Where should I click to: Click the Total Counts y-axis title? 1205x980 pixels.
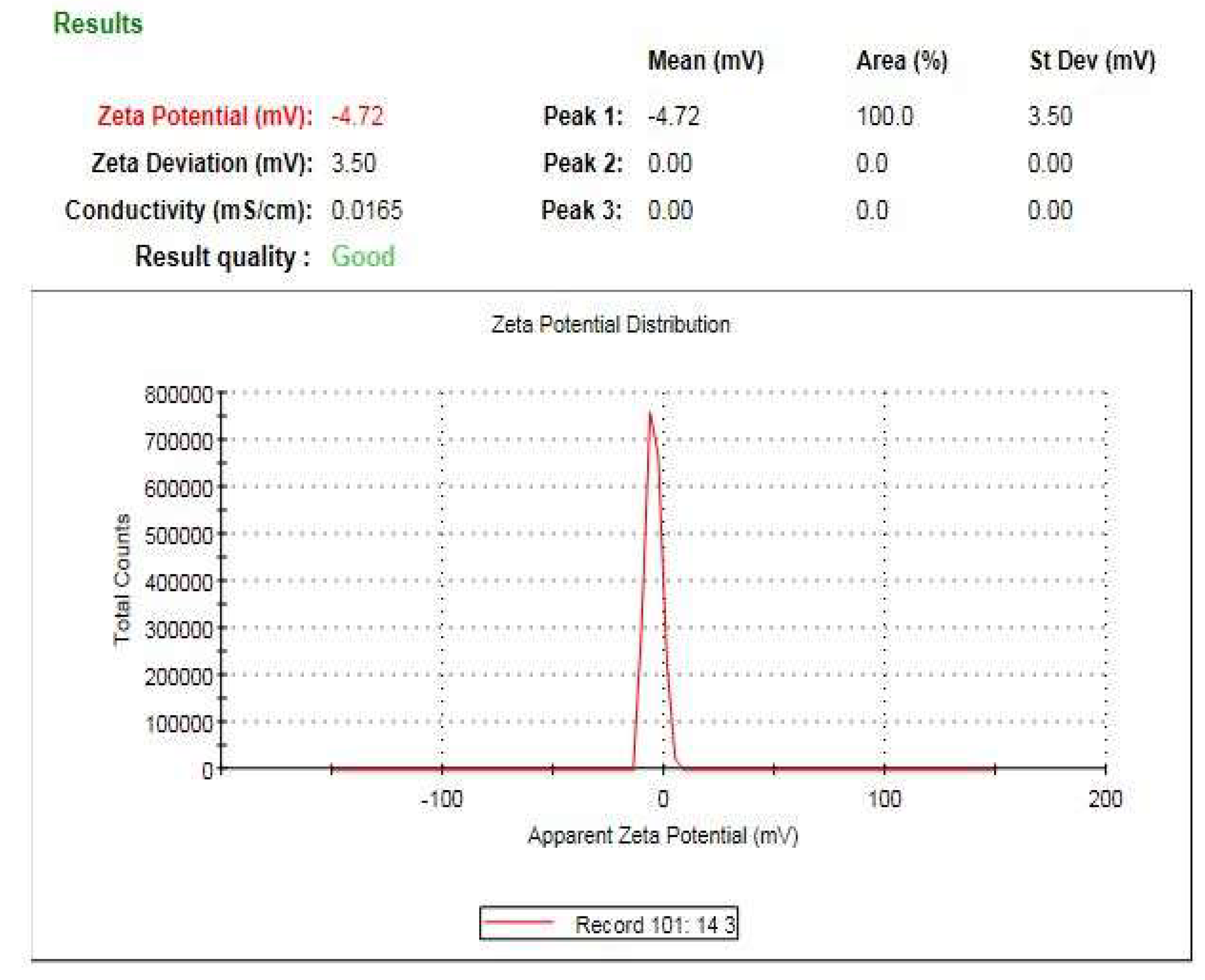click(x=122, y=578)
